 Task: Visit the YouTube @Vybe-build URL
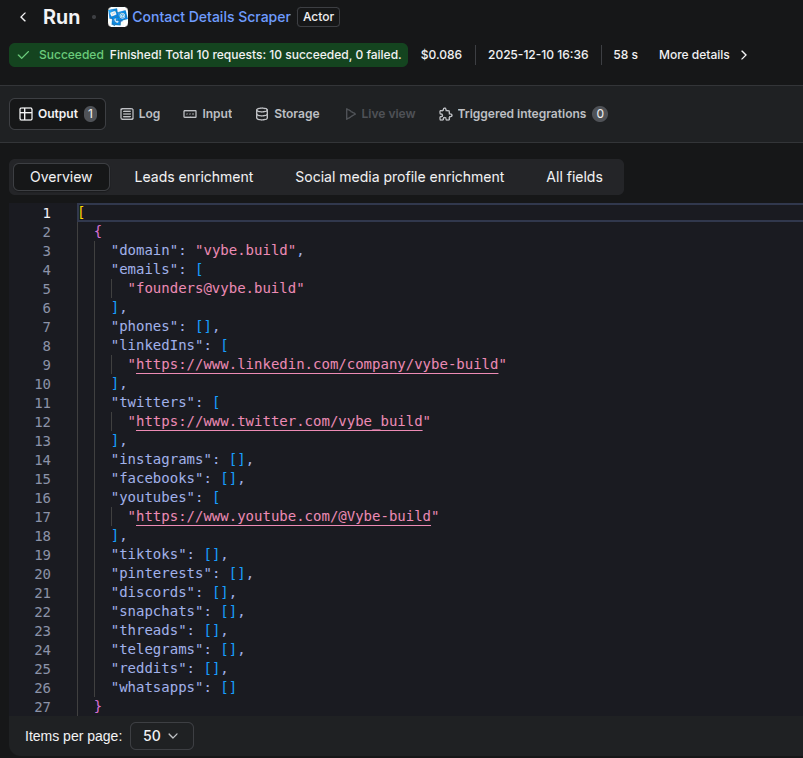(x=287, y=516)
